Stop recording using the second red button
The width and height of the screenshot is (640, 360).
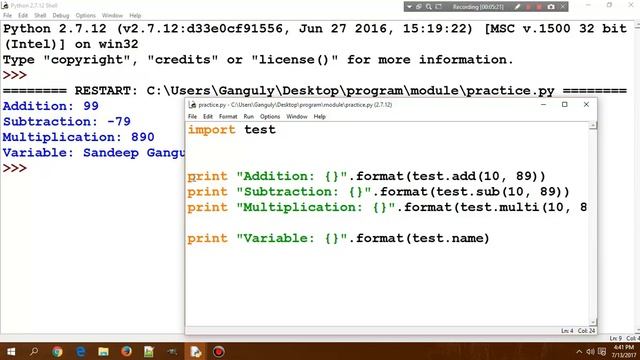pos(539,7)
